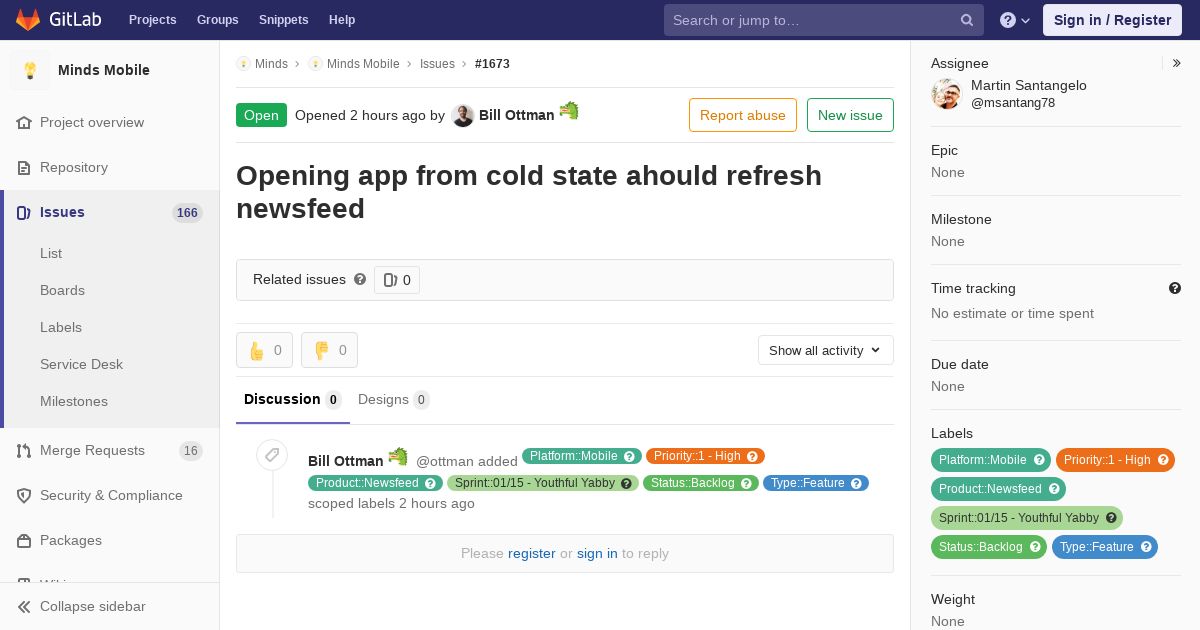Switch to the Designs tab

(x=393, y=400)
